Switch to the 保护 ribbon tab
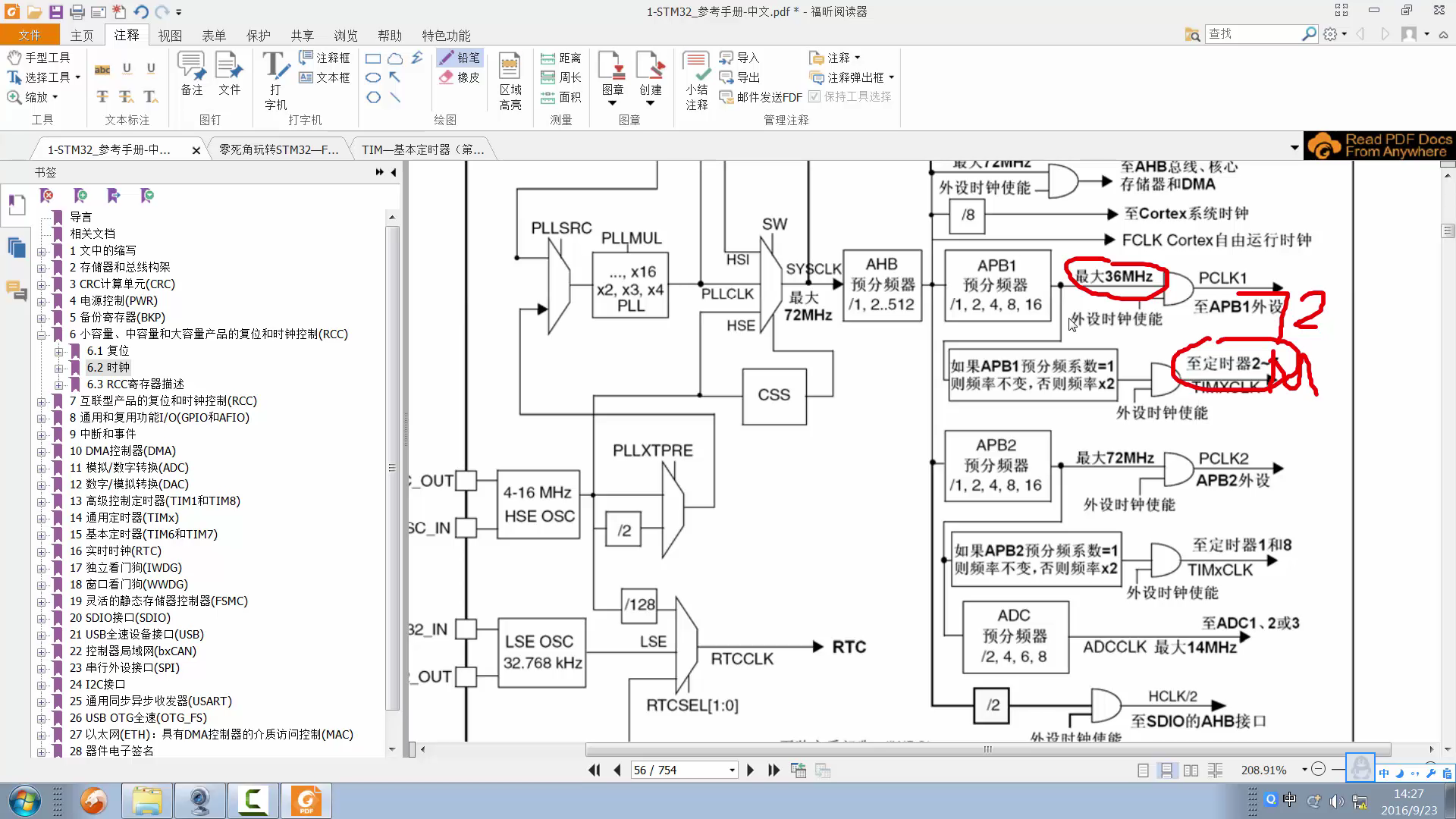Screen dimensions: 1456x819 click(x=258, y=35)
